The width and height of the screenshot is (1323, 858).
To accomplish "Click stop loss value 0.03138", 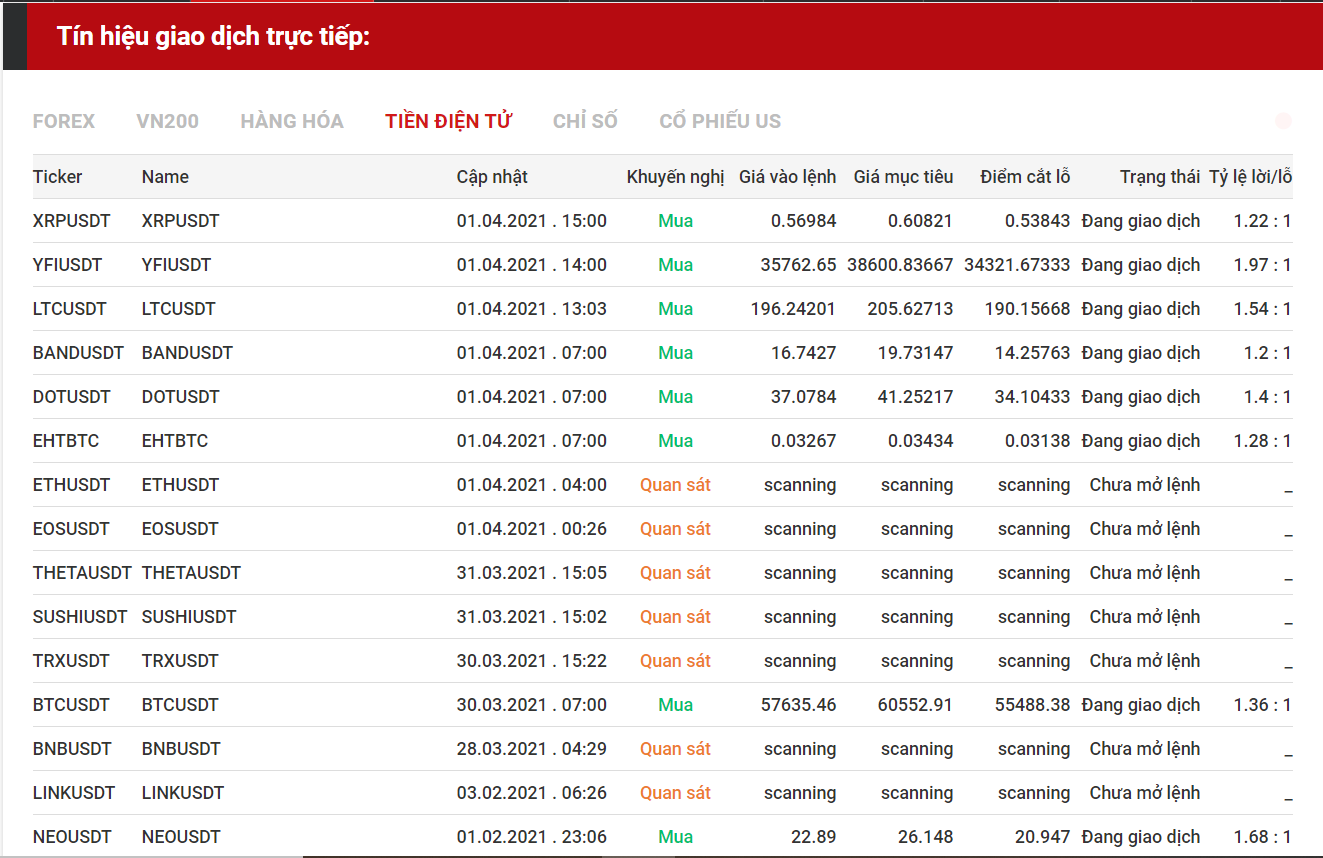I will tap(1037, 441).
